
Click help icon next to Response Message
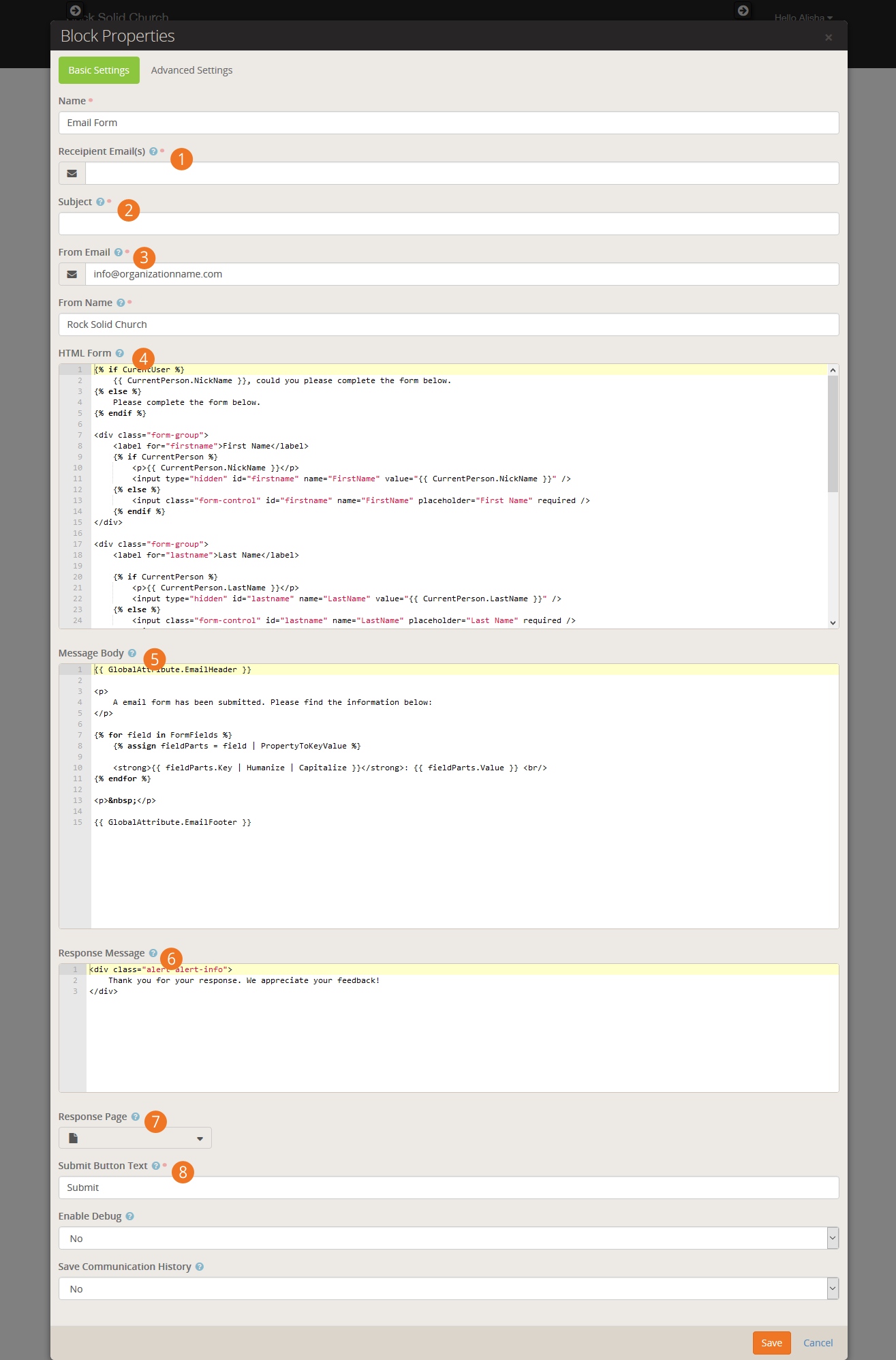tap(153, 953)
